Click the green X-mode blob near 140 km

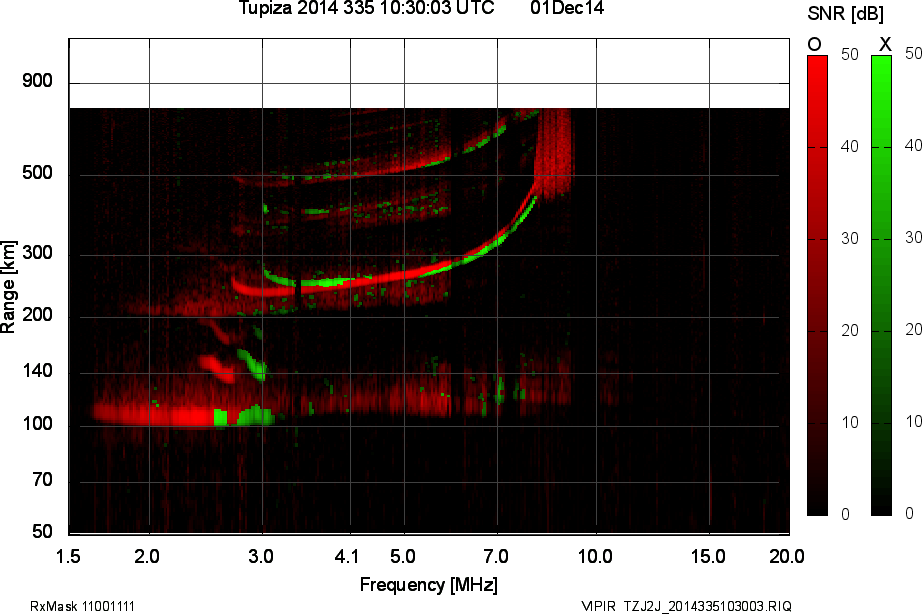252,363
